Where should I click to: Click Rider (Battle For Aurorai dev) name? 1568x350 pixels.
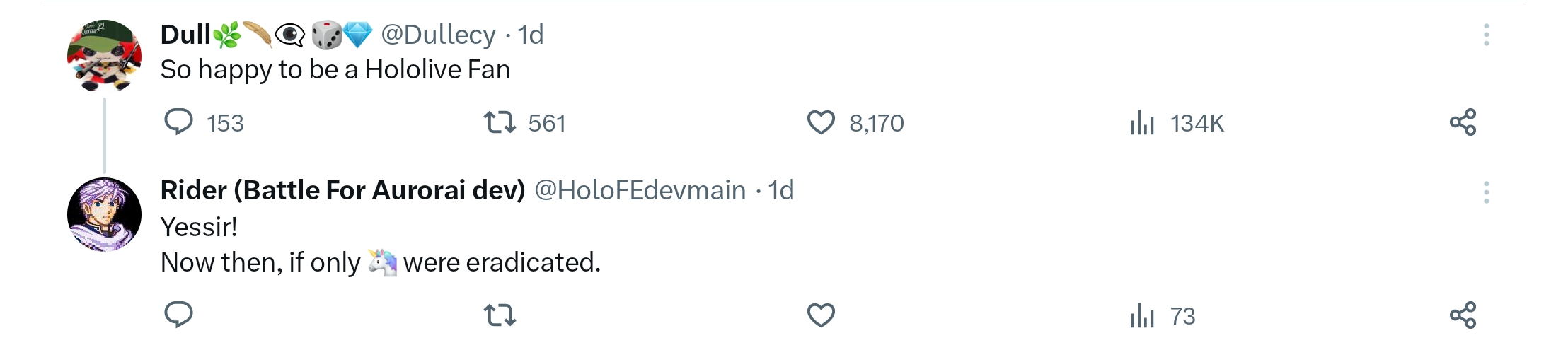(342, 190)
